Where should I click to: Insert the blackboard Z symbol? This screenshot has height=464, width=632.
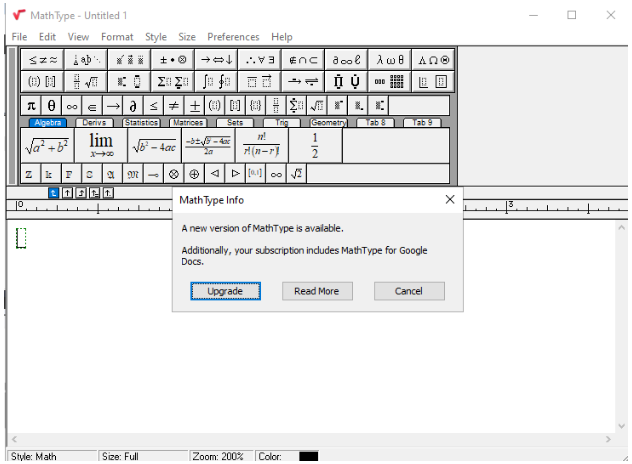coord(29,174)
